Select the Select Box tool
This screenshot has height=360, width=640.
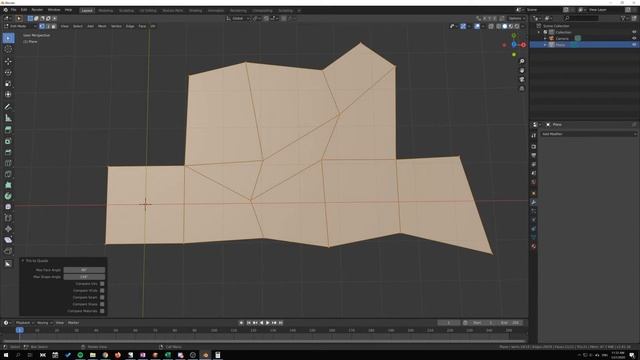click(8, 38)
